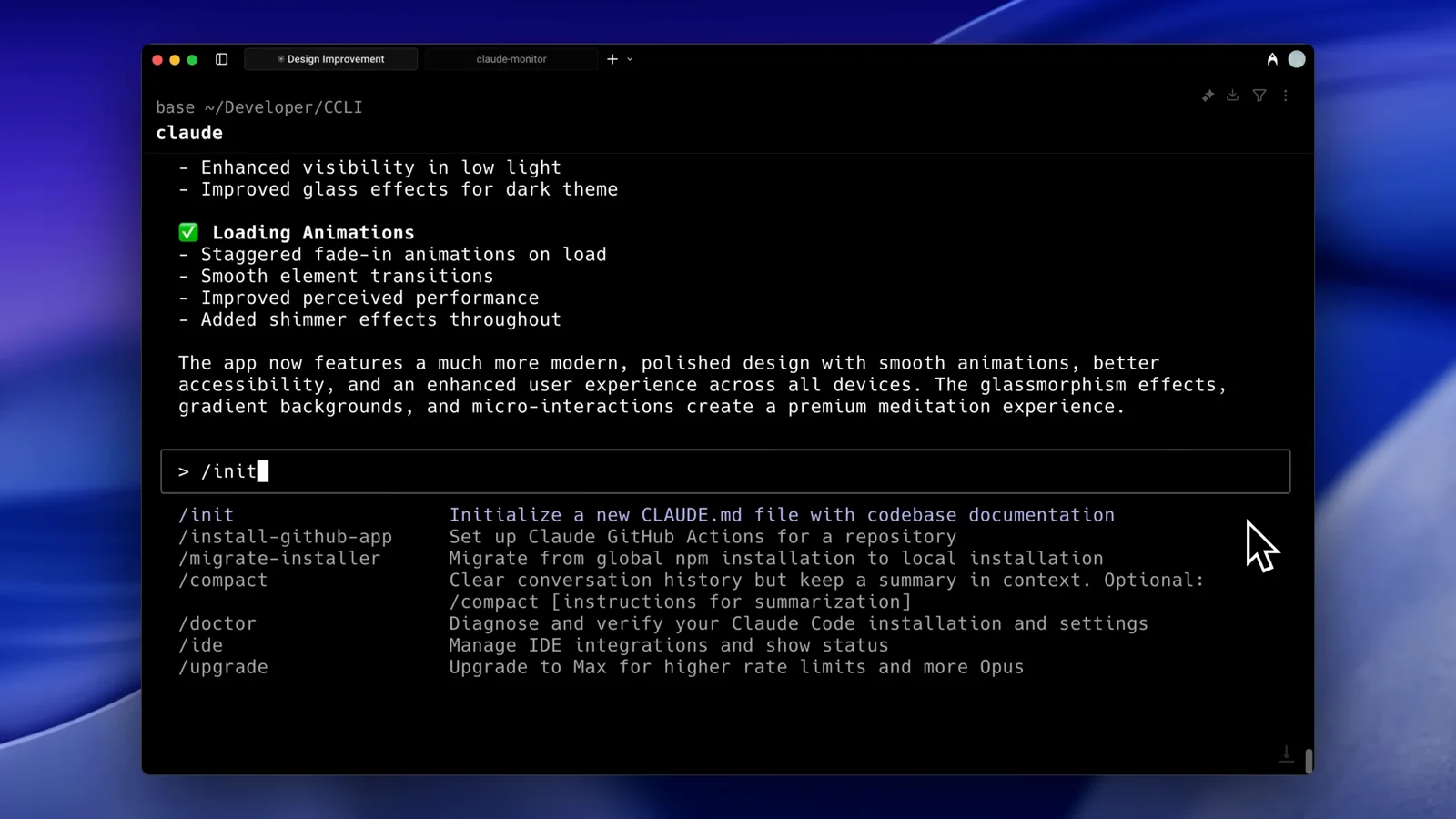Click the 'Loading Animations' heading
Screen dimensions: 1456x819
tap(313, 233)
